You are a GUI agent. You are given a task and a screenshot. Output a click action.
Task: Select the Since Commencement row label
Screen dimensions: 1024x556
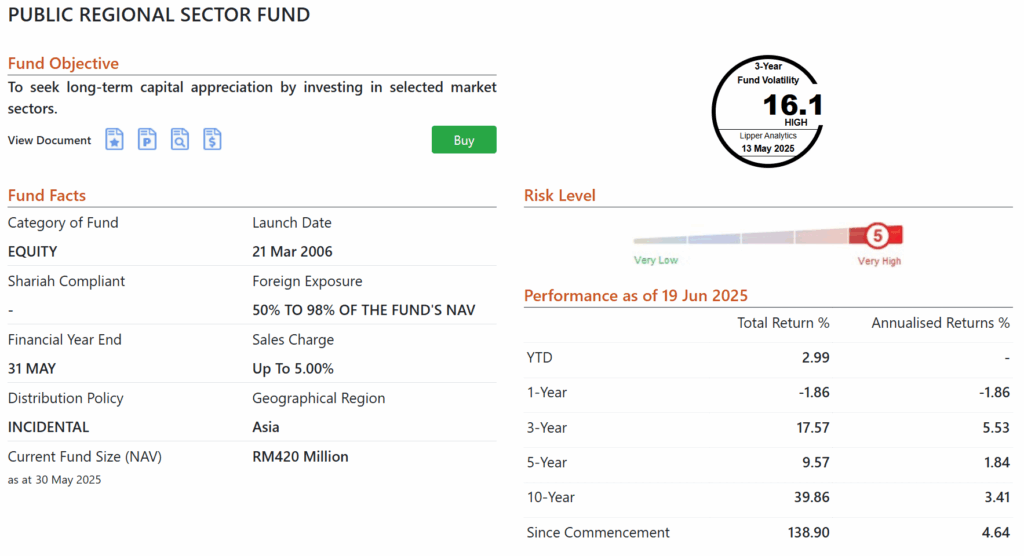click(598, 533)
